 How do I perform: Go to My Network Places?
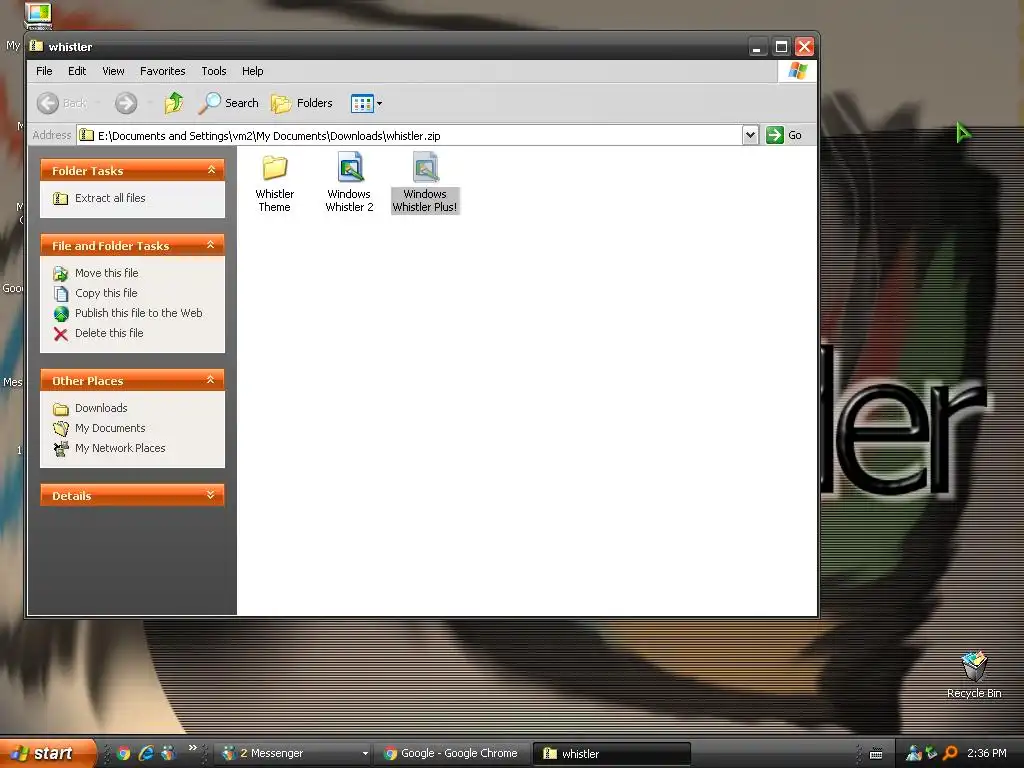point(120,448)
